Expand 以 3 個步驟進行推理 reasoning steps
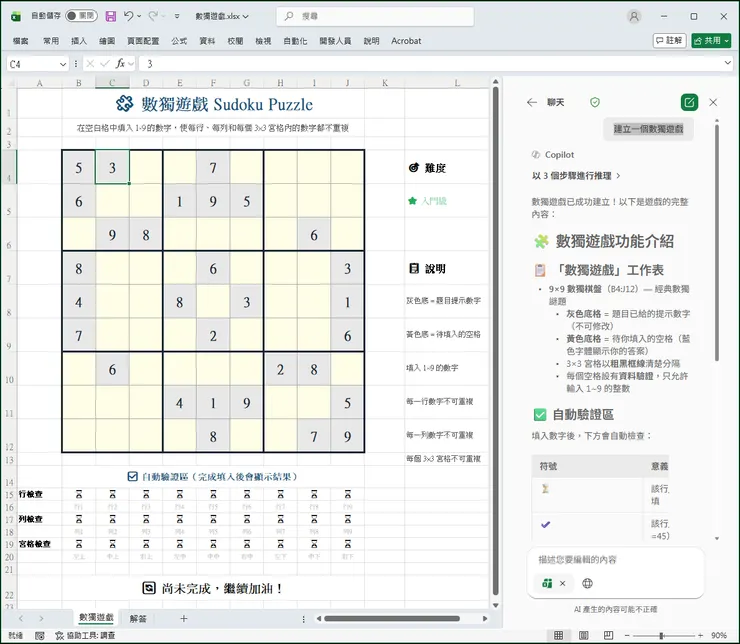The image size is (740, 644). click(x=576, y=176)
